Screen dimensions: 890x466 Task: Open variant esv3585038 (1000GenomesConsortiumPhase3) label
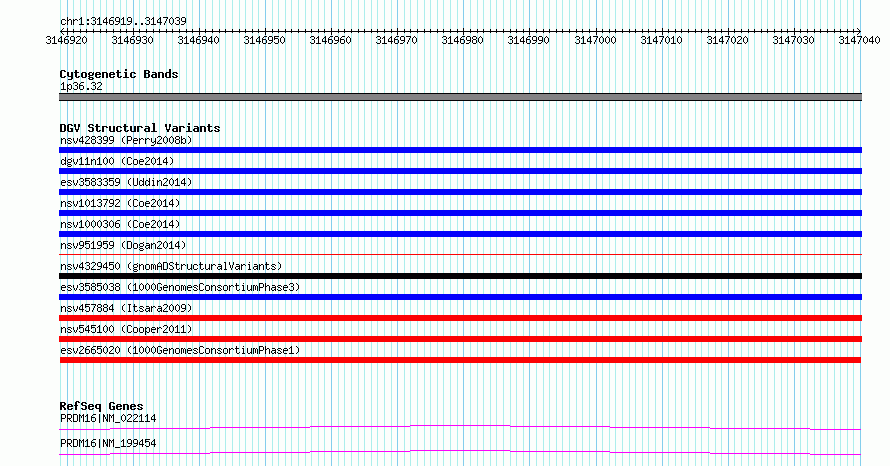tap(180, 287)
